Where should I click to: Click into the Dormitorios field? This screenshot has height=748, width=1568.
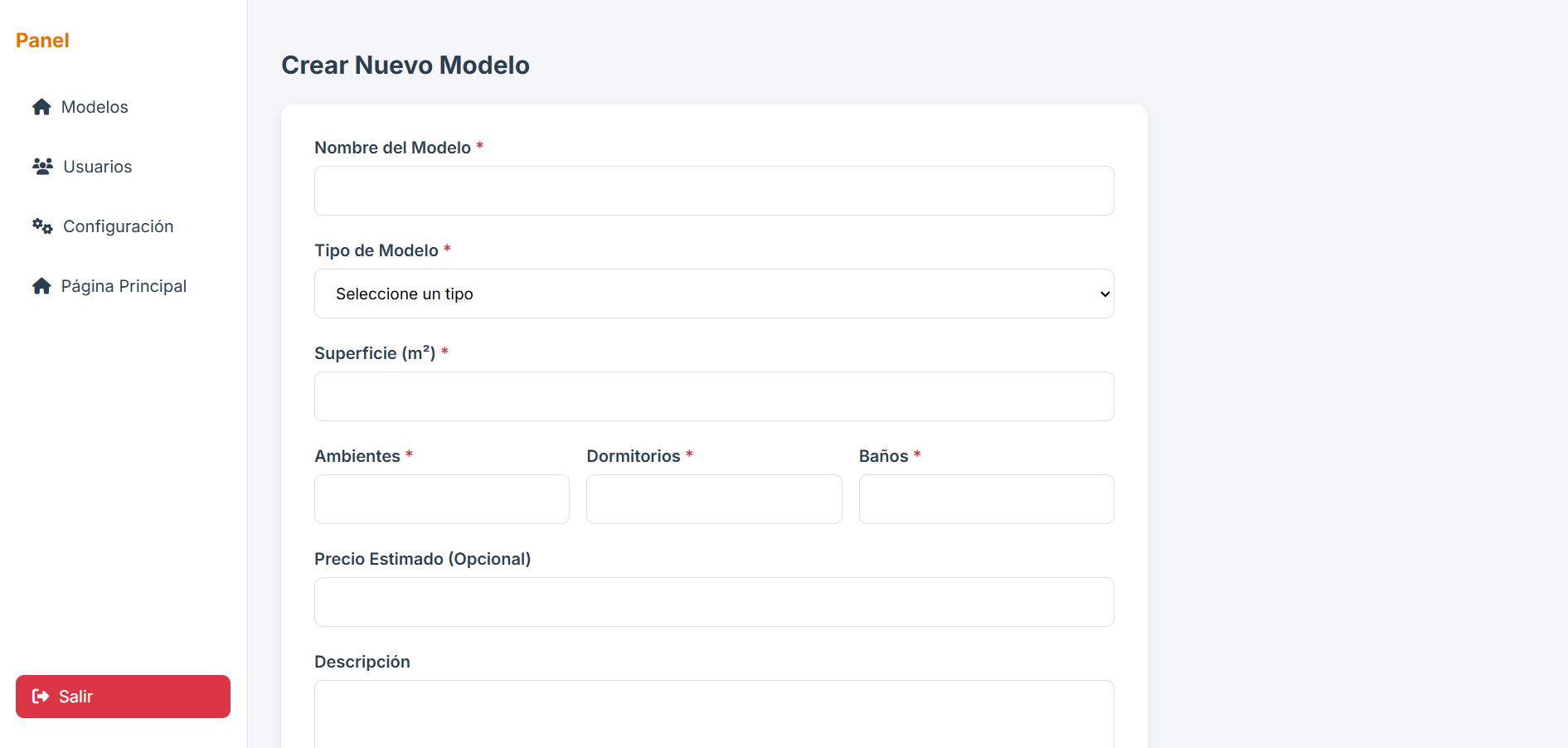coord(713,499)
